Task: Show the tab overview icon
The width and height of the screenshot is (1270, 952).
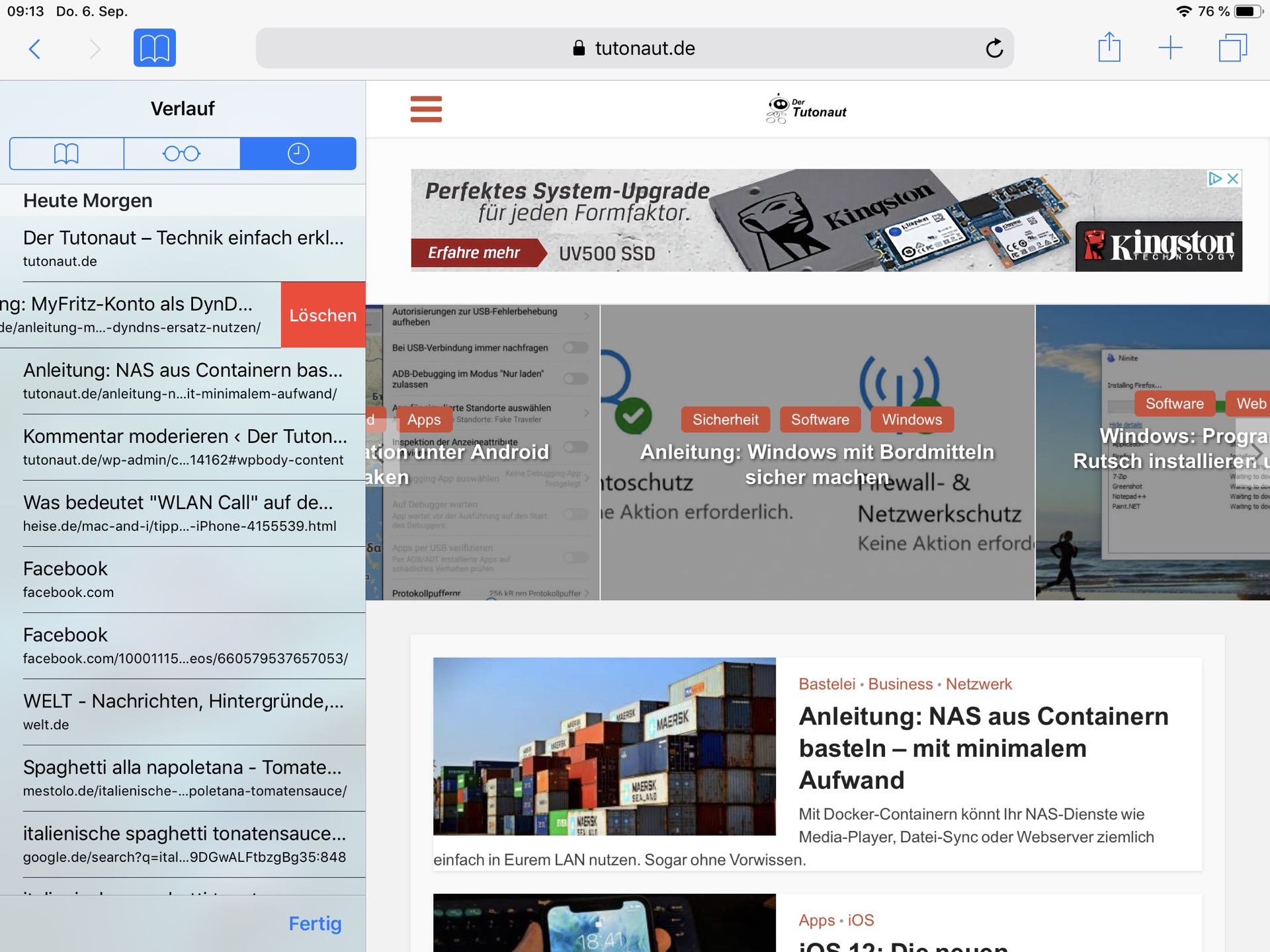Action: pos(1232,48)
